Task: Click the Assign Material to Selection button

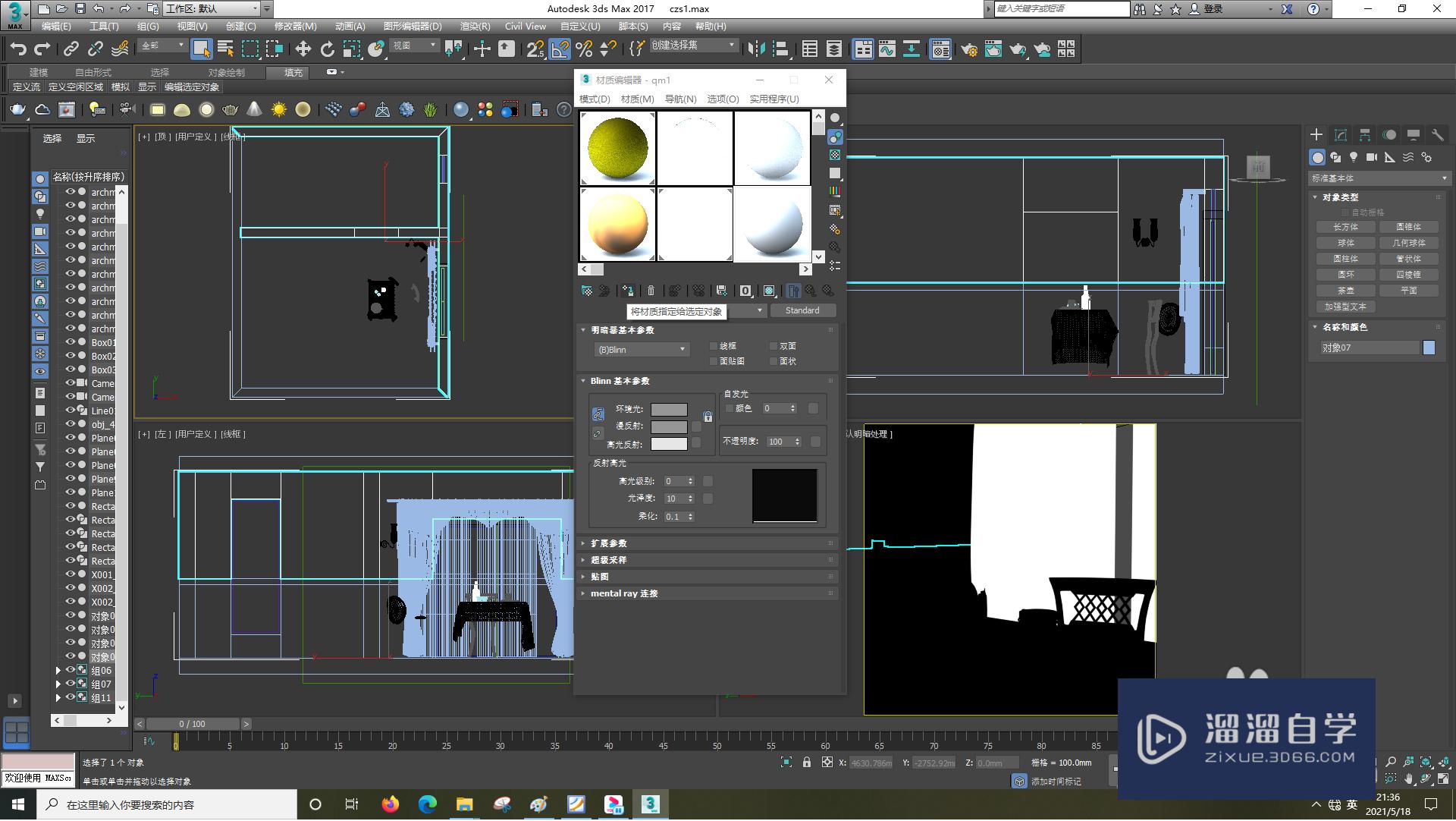Action: coord(627,290)
